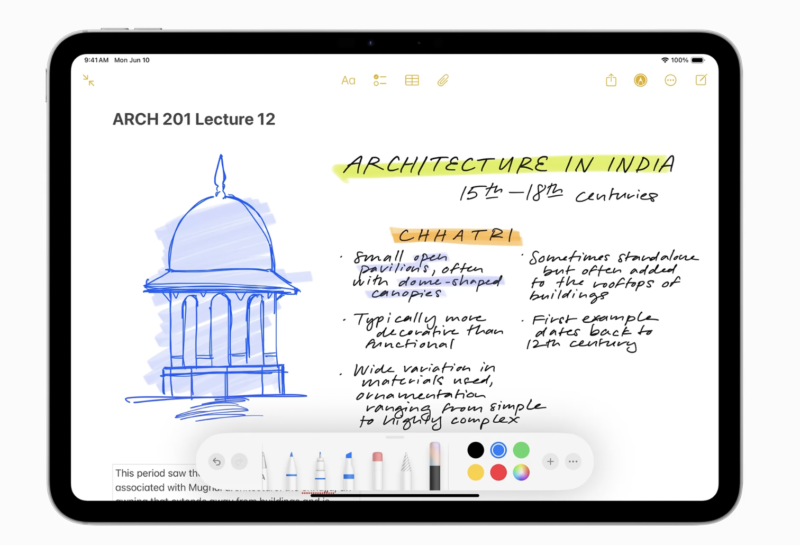
Task: Choose the blue highlighter marker tool
Action: pyautogui.click(x=349, y=468)
